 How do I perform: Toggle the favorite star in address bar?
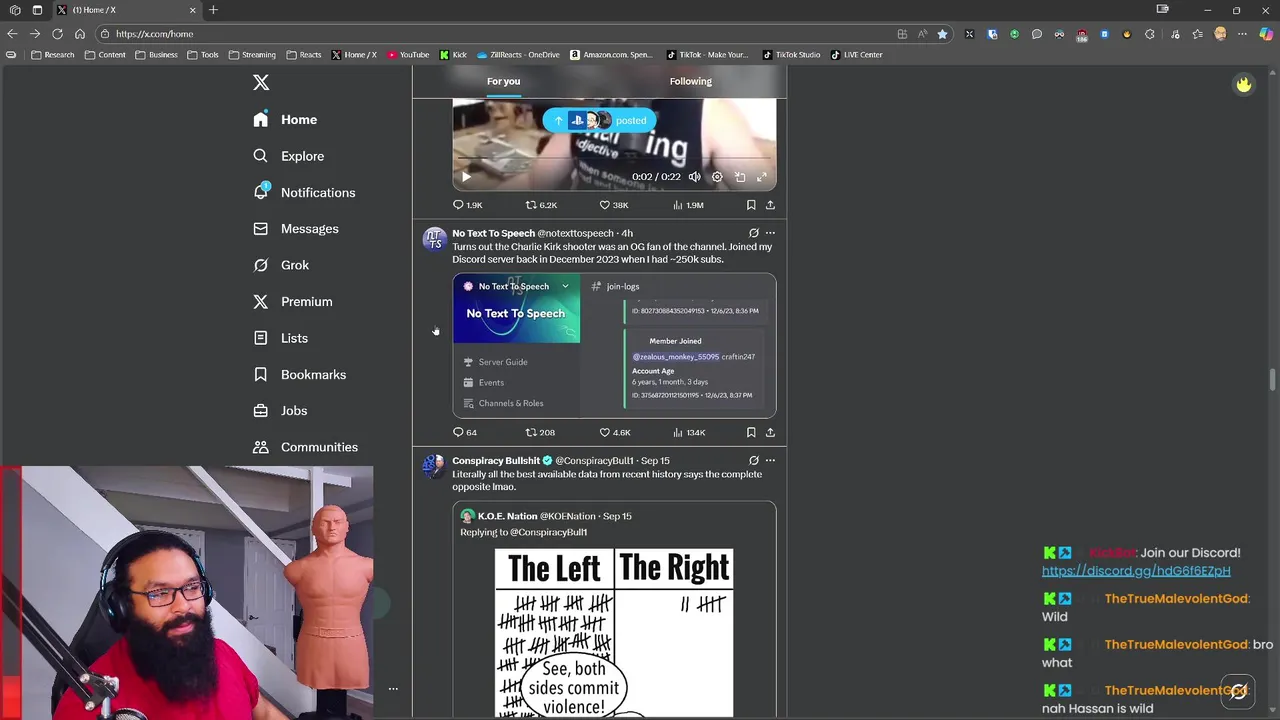(x=942, y=34)
